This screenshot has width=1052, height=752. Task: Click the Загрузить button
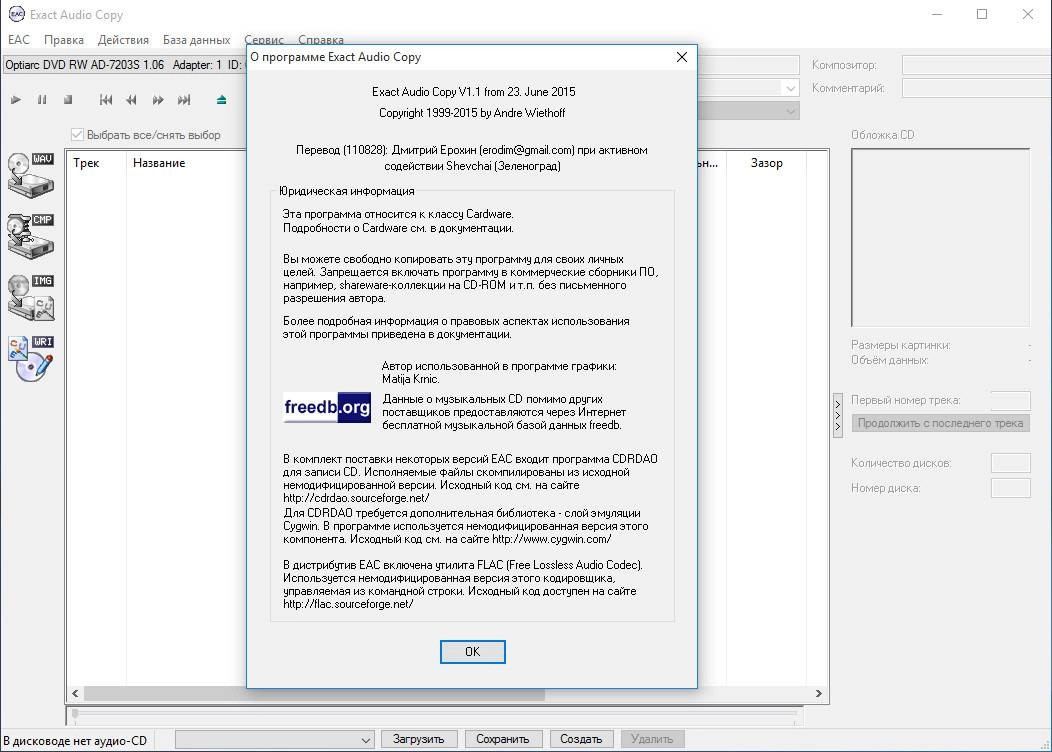(x=419, y=739)
